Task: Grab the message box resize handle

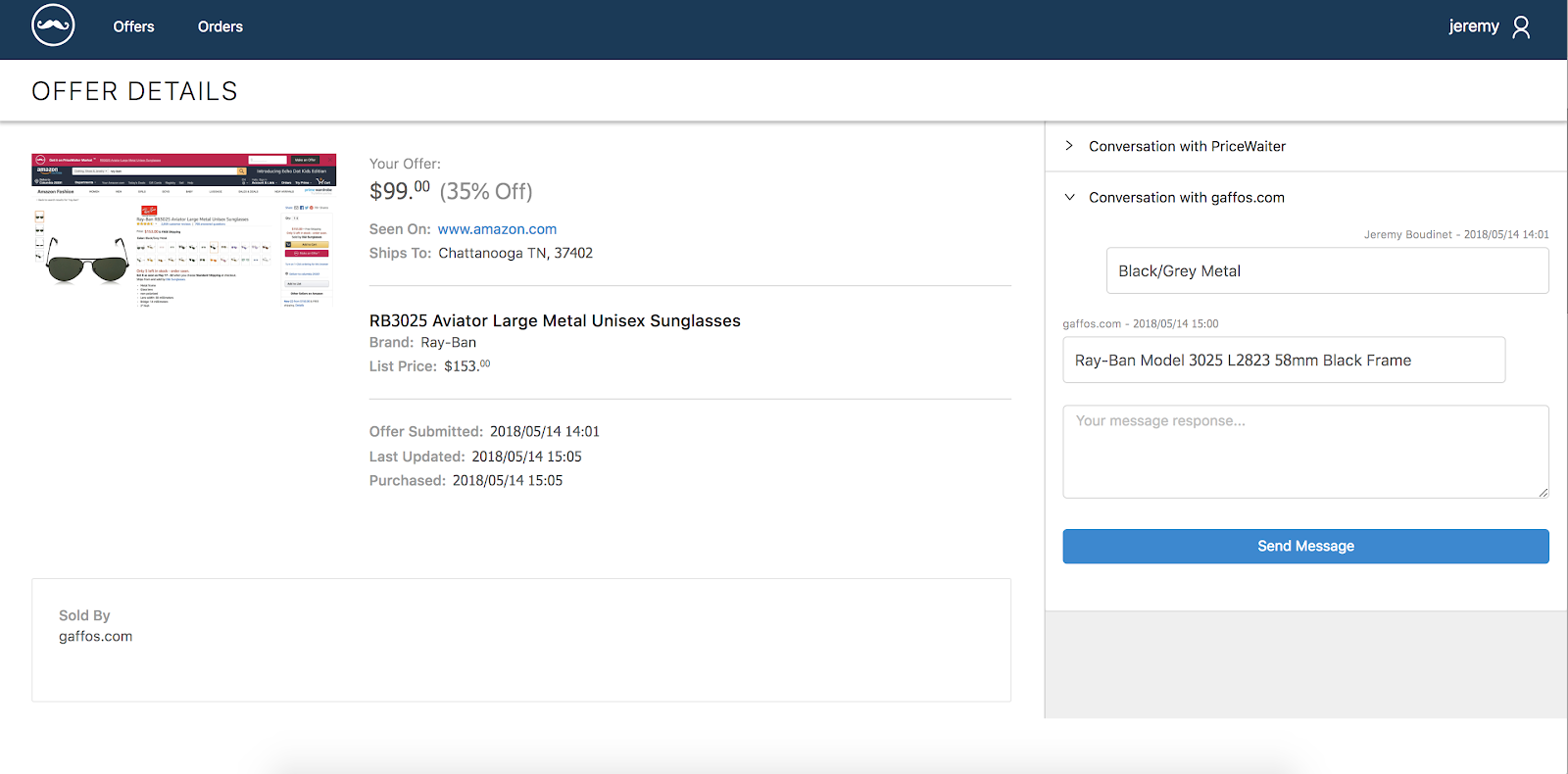Action: point(1543,492)
